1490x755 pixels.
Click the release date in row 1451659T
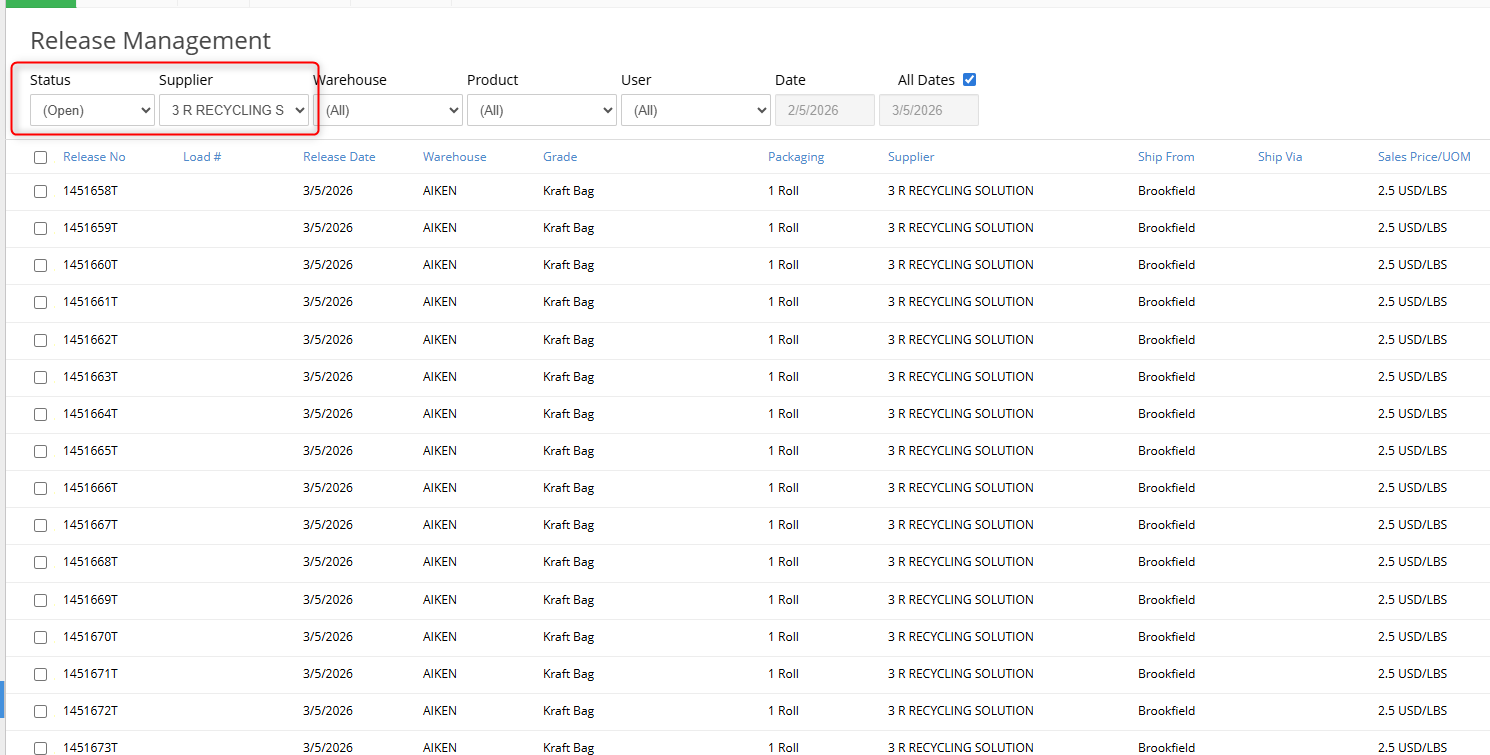pos(328,228)
